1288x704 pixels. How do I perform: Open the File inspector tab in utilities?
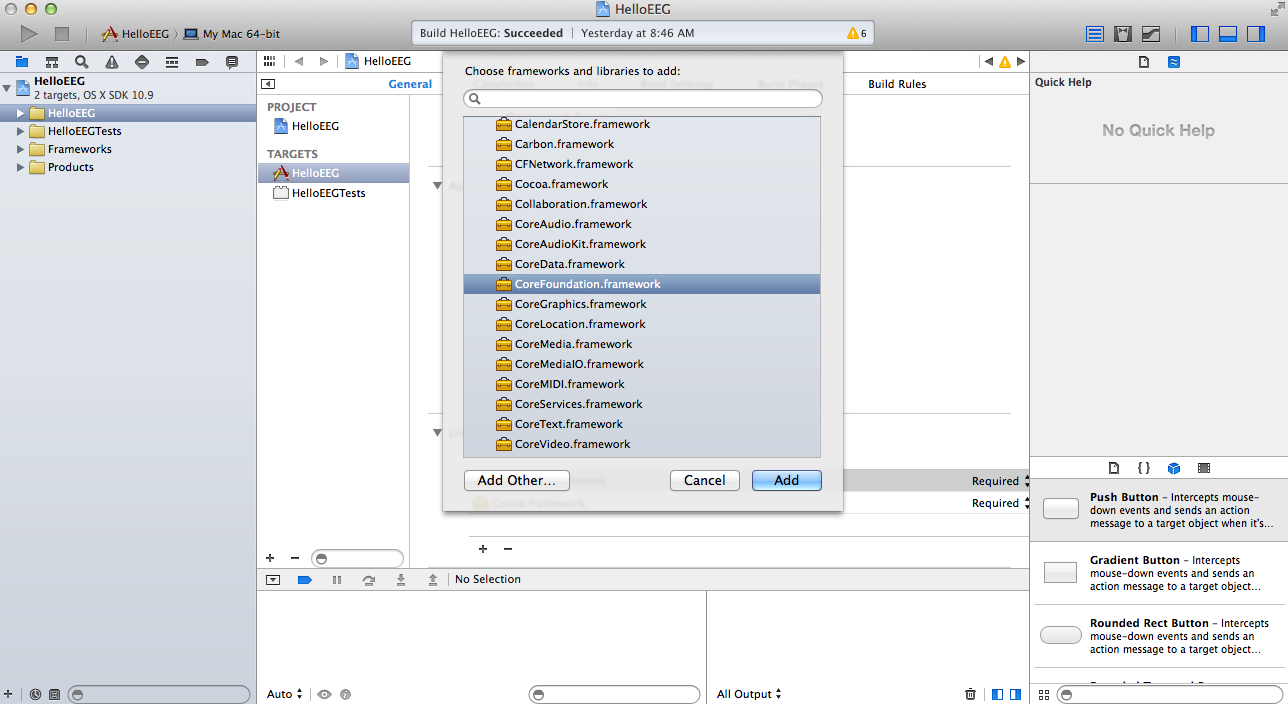tap(1144, 62)
